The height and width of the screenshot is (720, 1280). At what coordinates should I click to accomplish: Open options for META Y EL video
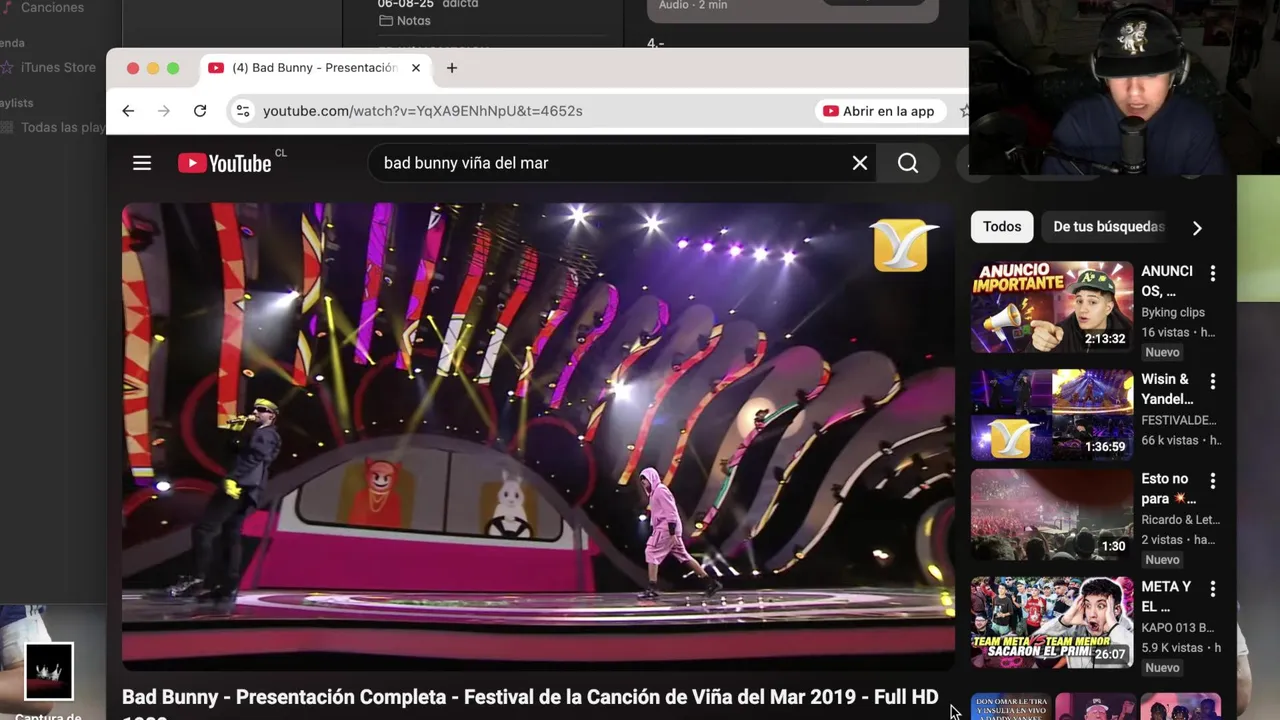[x=1213, y=589]
